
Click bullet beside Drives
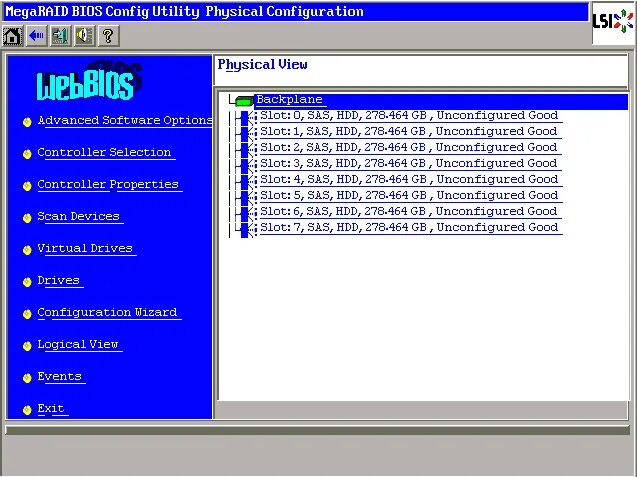(x=27, y=282)
